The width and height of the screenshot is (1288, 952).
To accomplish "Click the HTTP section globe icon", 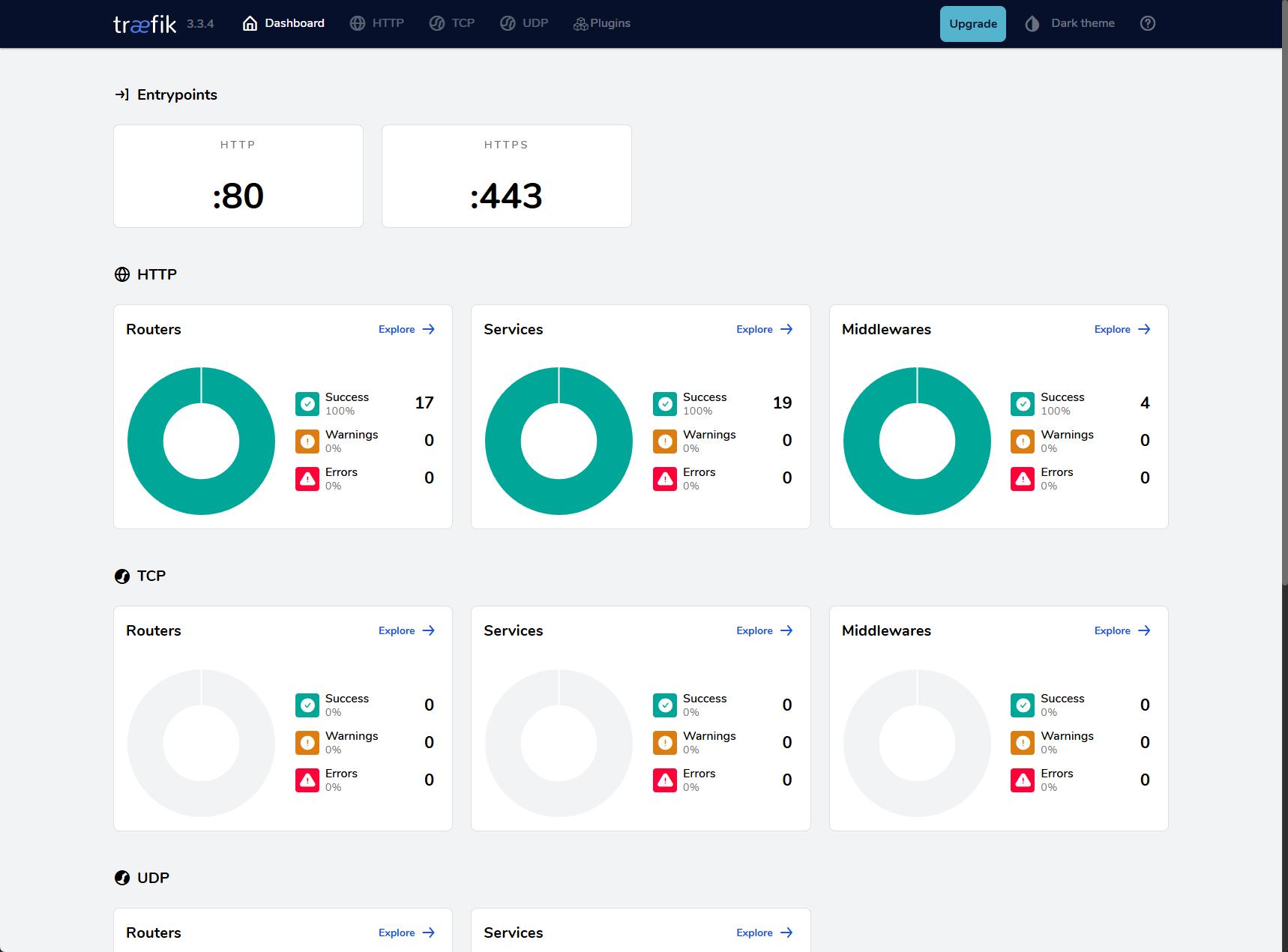I will [x=122, y=274].
